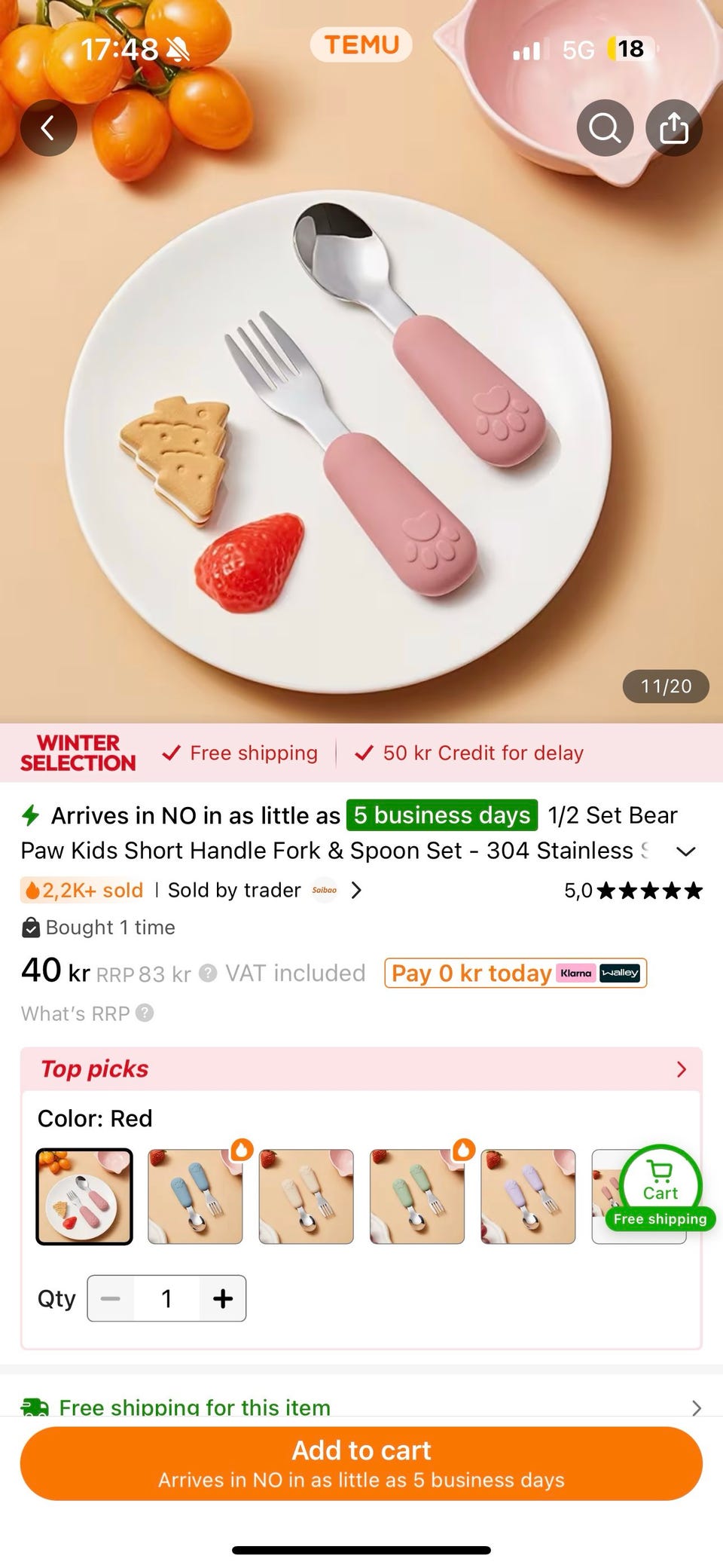Screen dimensions: 723x1568
Task: Open the Sold by trader chevron
Action: (356, 890)
